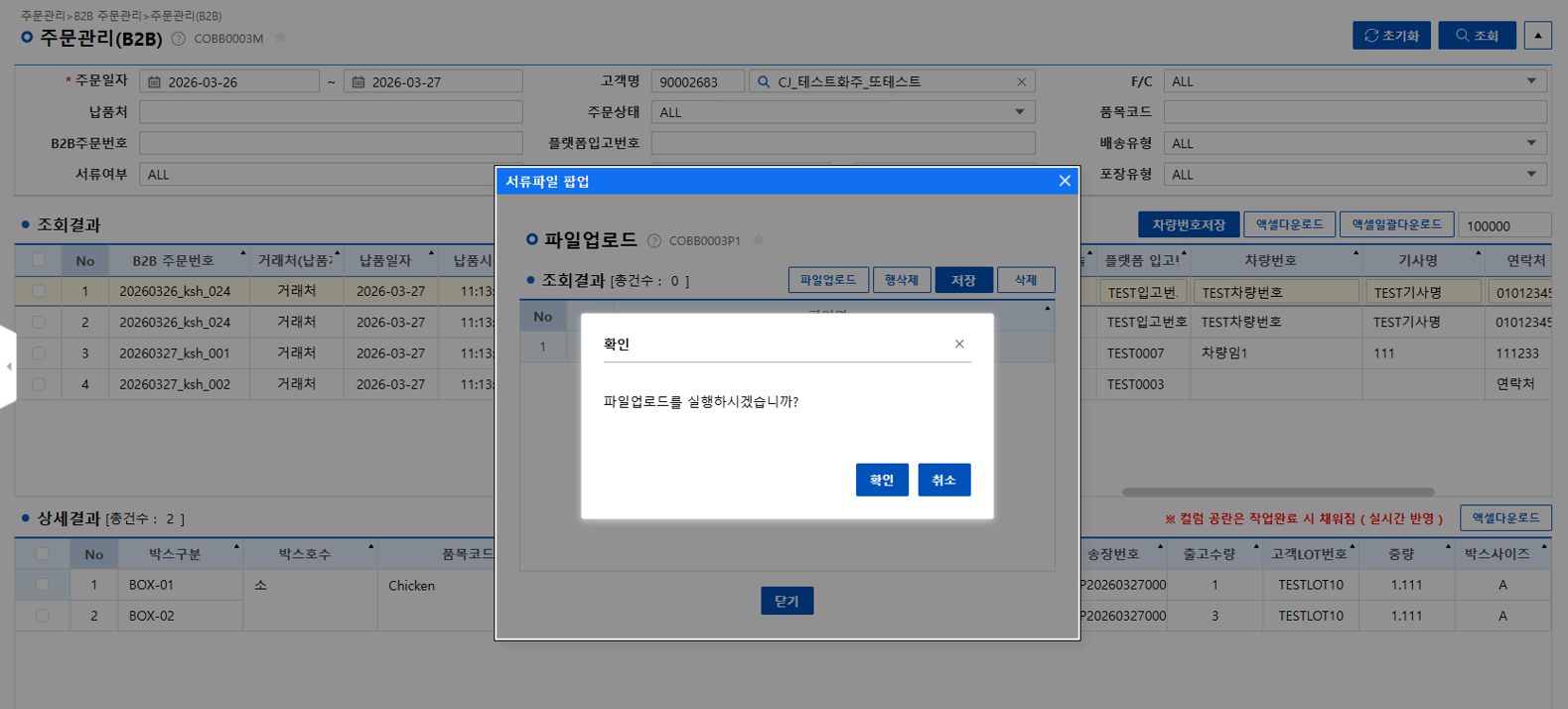1568x709 pixels.
Task: Click the 닫기 button in the popup
Action: (x=786, y=601)
